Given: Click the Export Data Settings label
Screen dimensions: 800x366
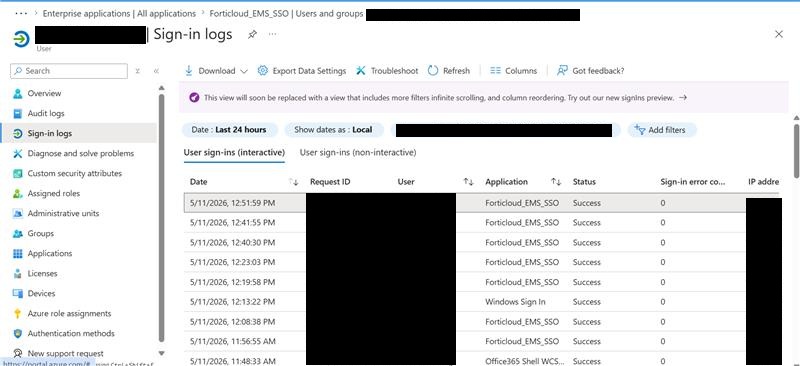Looking at the screenshot, I should tap(309, 71).
